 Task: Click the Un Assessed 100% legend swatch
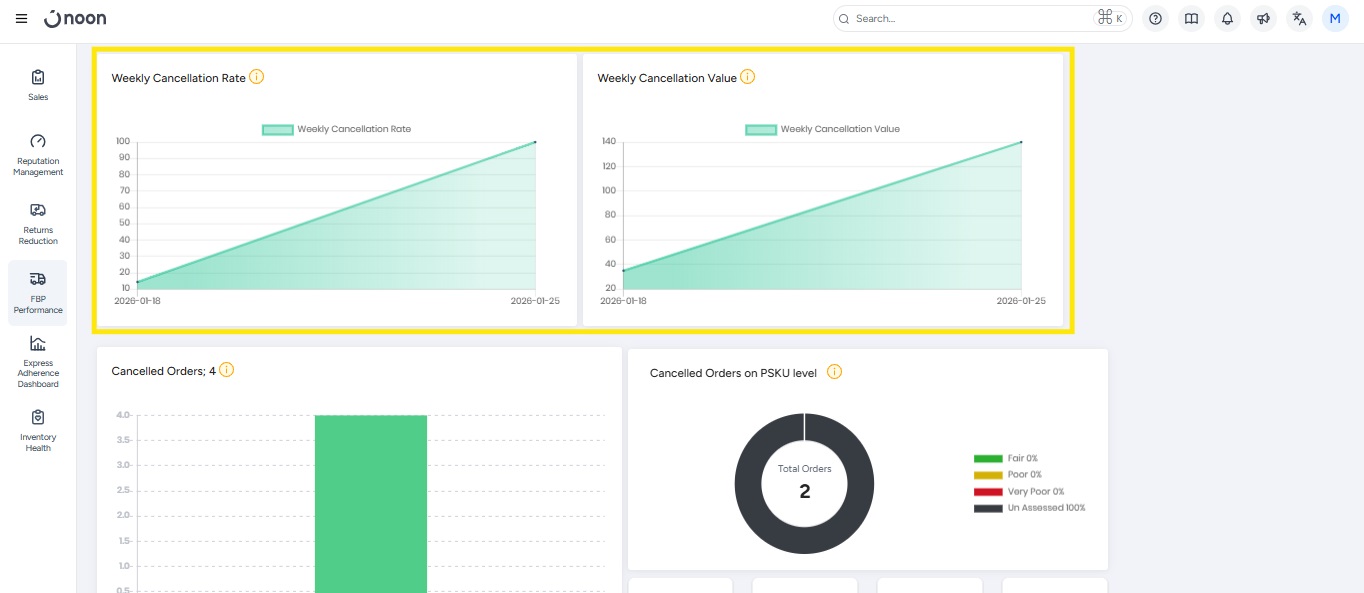(x=987, y=508)
